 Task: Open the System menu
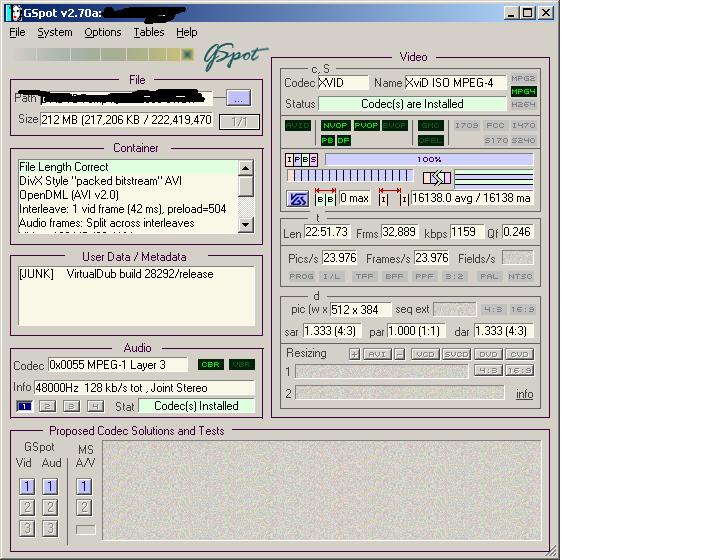click(55, 32)
